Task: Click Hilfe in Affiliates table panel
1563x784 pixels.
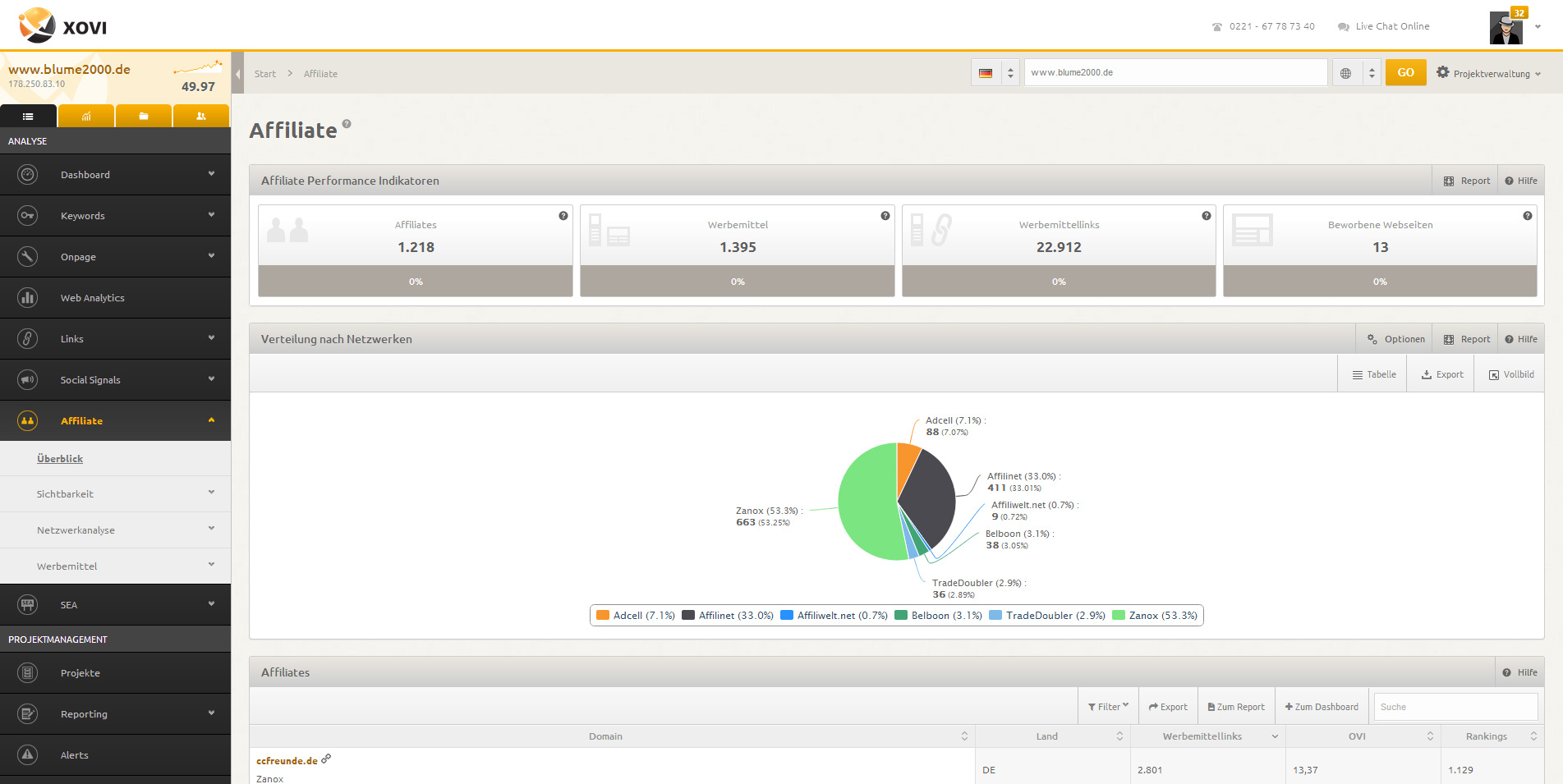Action: pyautogui.click(x=1520, y=672)
